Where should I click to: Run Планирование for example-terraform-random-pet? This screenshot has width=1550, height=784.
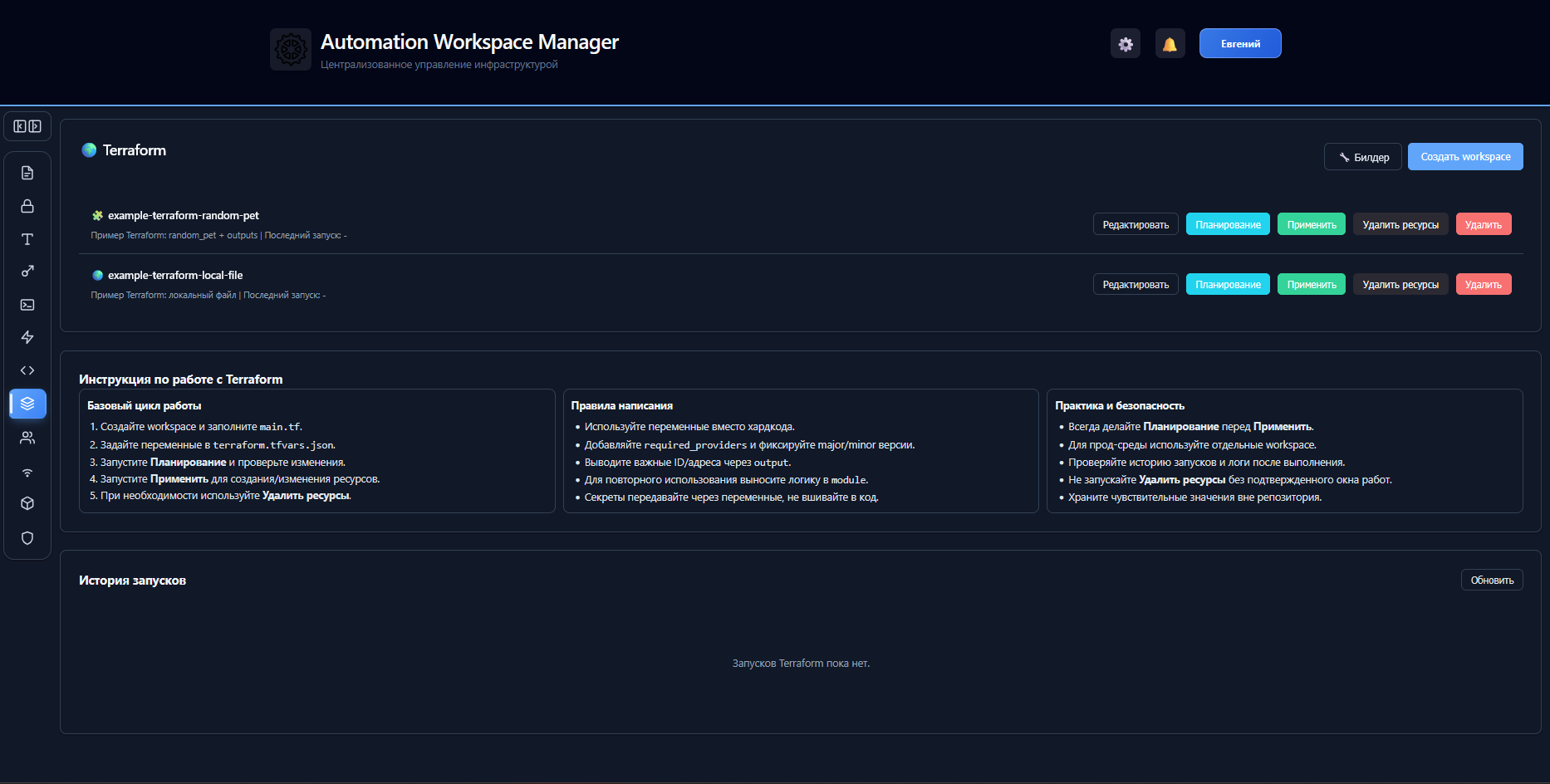coord(1228,225)
